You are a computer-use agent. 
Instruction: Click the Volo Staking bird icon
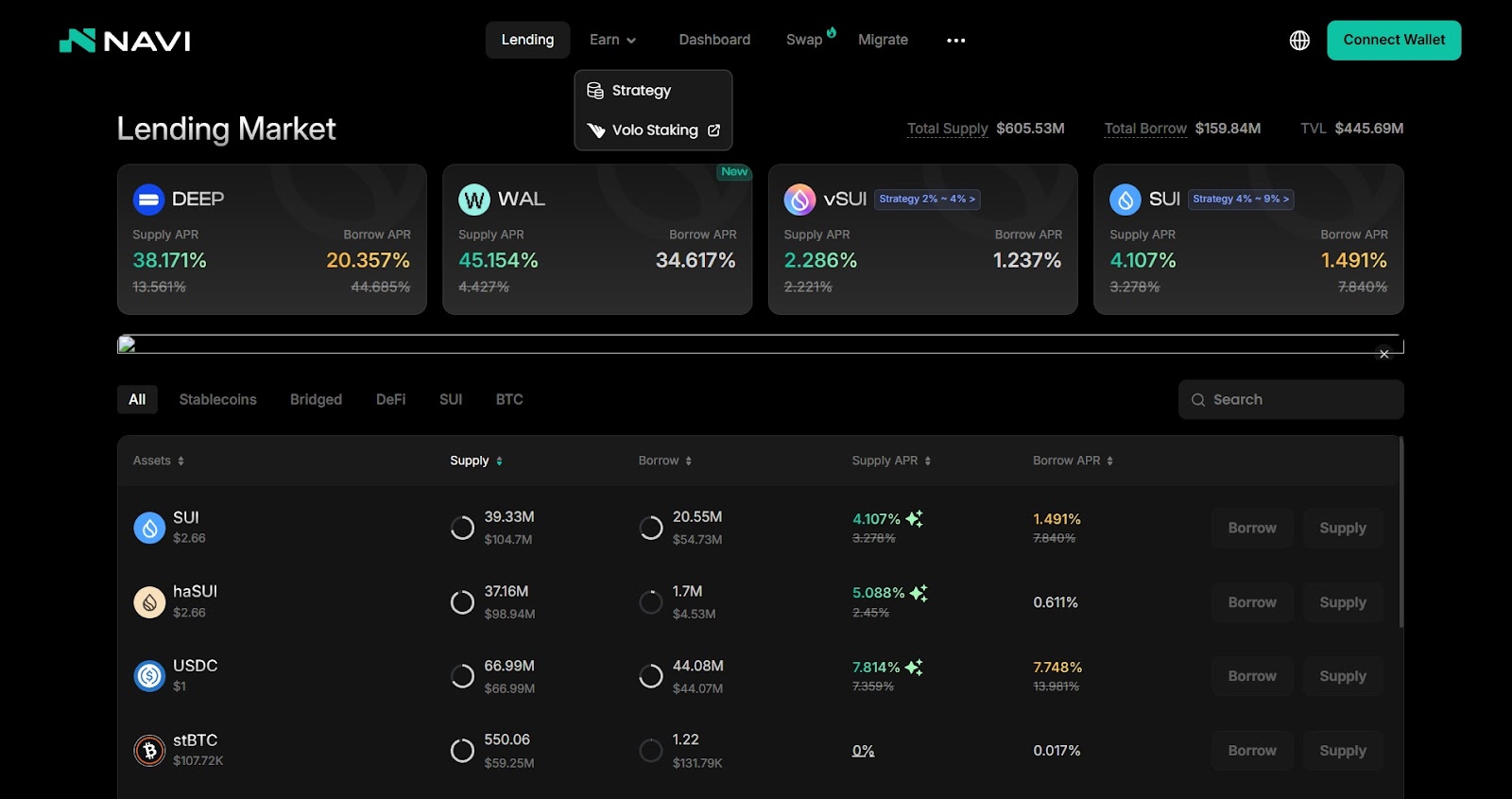[x=595, y=130]
